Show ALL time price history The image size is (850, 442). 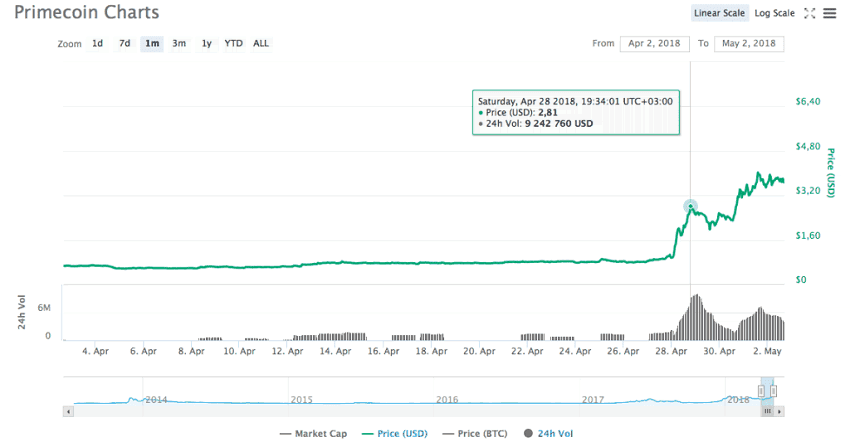(261, 44)
